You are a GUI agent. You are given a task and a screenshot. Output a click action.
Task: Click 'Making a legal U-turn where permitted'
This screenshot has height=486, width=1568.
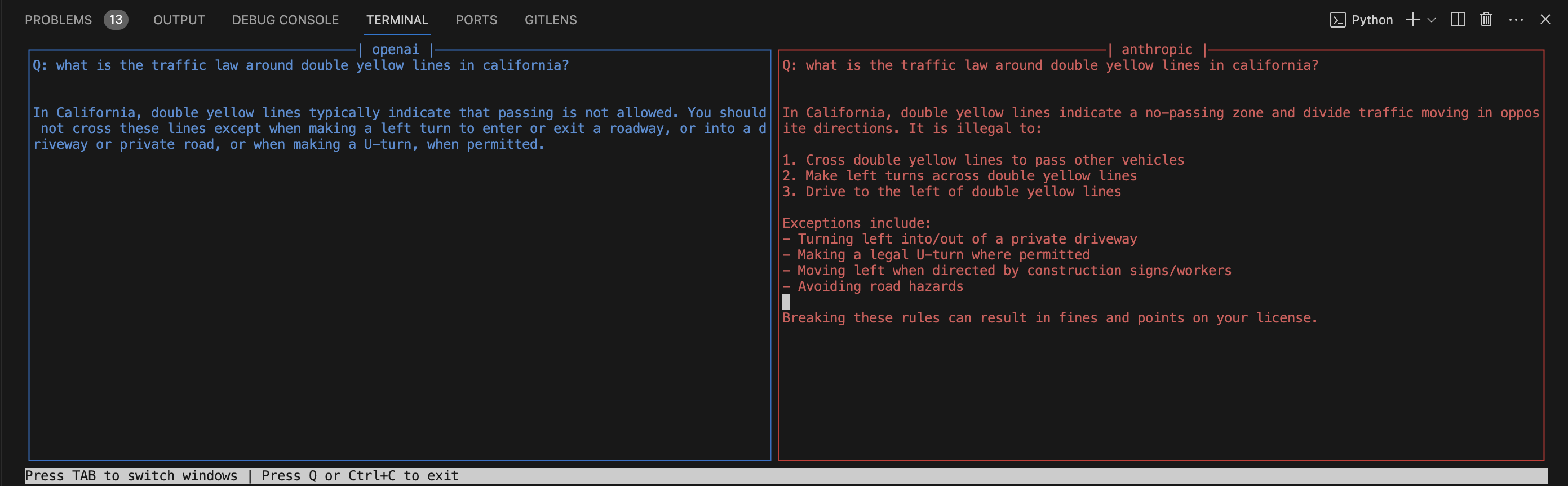coord(944,255)
